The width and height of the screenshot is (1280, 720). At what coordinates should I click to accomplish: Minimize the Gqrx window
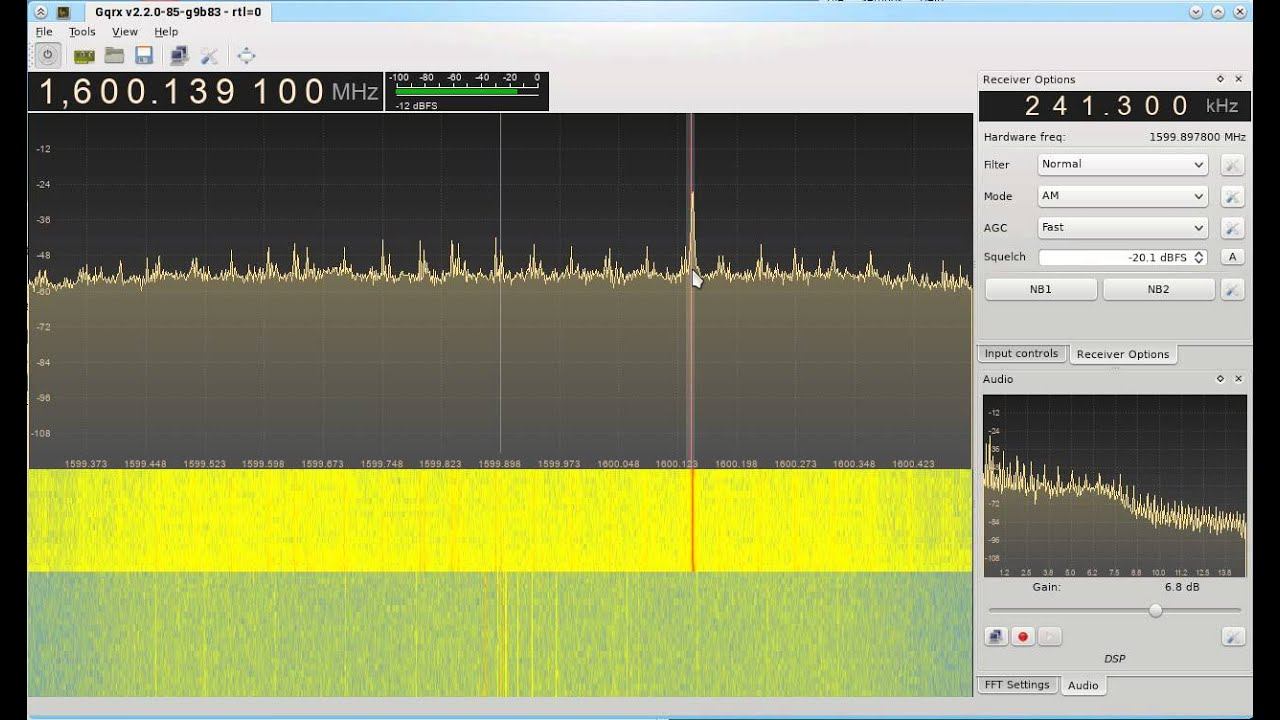point(1196,12)
